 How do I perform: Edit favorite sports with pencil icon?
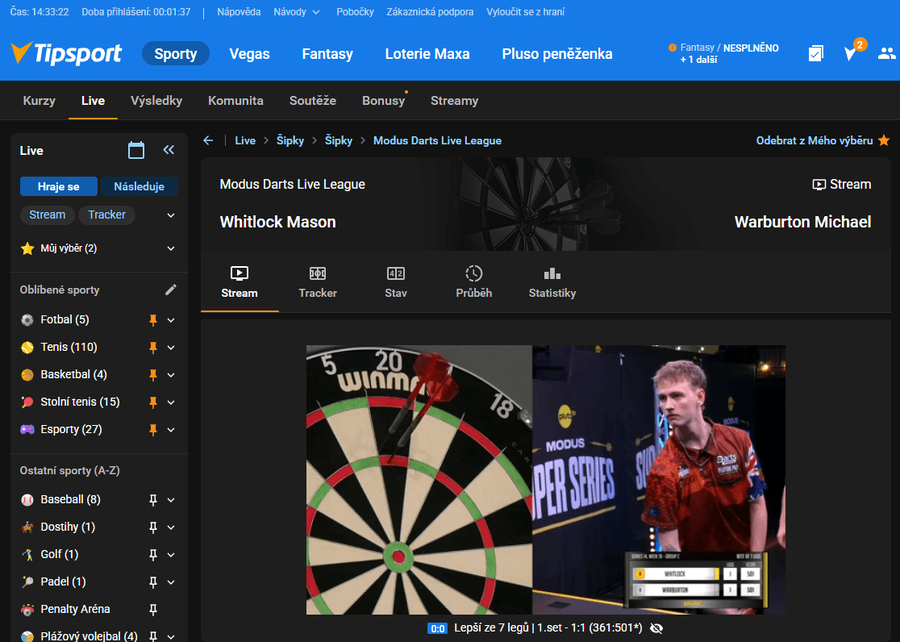tap(170, 290)
